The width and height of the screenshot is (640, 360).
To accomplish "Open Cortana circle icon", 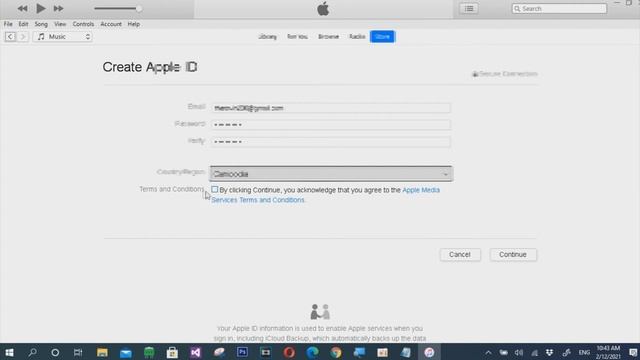I will coord(55,352).
